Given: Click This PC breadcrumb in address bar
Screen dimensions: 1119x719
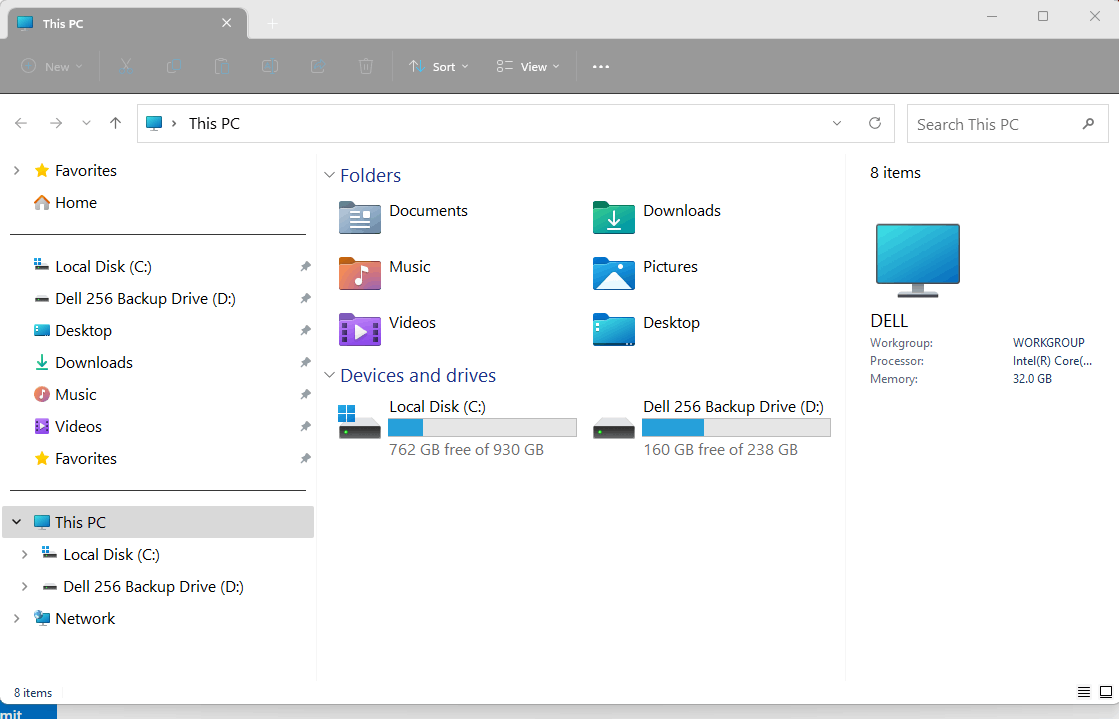Looking at the screenshot, I should [x=214, y=124].
